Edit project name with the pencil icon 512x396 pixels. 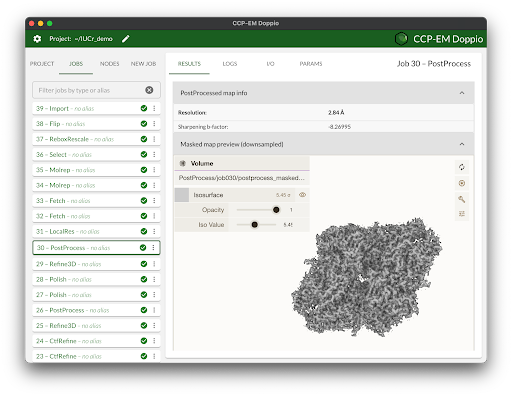tap(126, 39)
